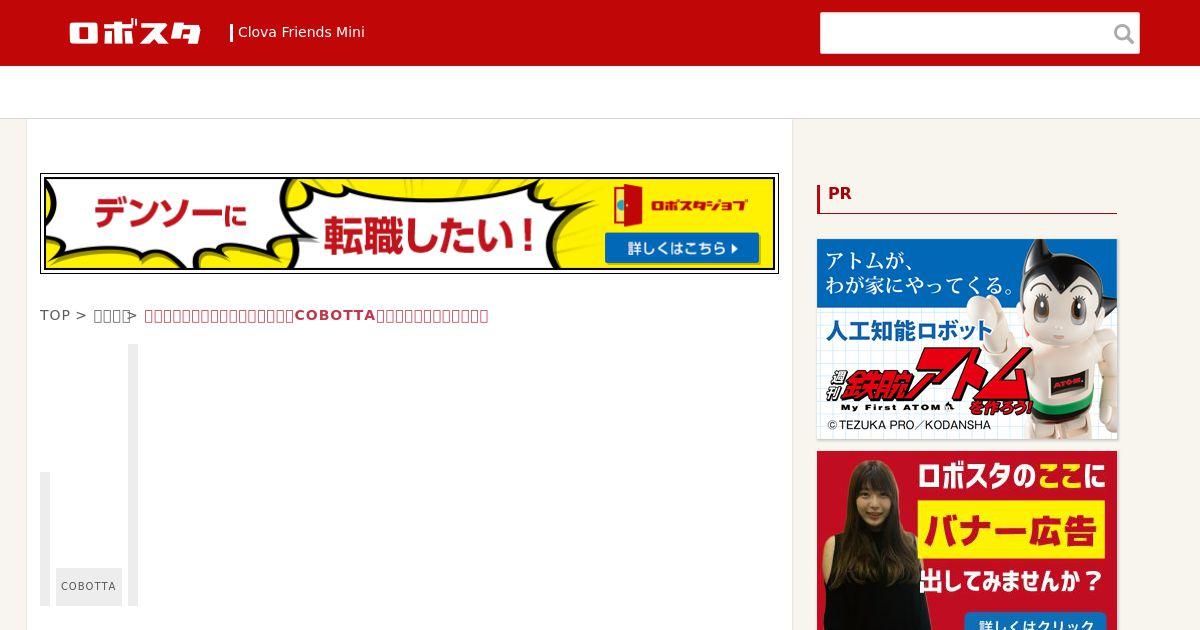Screen dimensions: 1200x630
Task: Click the ロボスタジョブ logo in banner
Action: coord(682,205)
